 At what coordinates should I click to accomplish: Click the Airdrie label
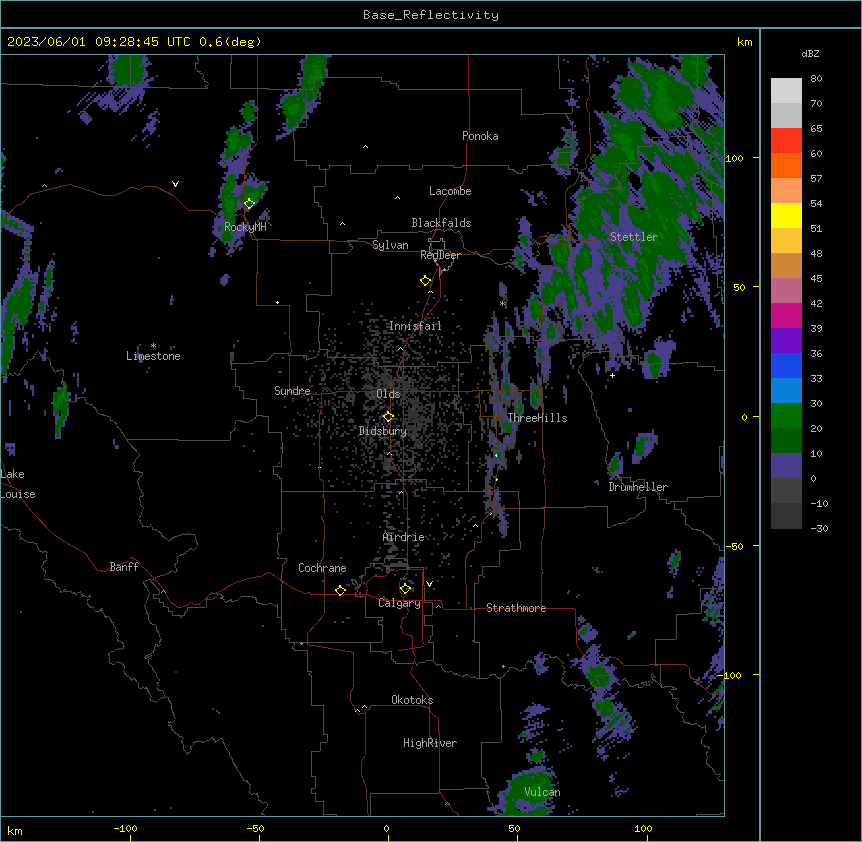(404, 537)
